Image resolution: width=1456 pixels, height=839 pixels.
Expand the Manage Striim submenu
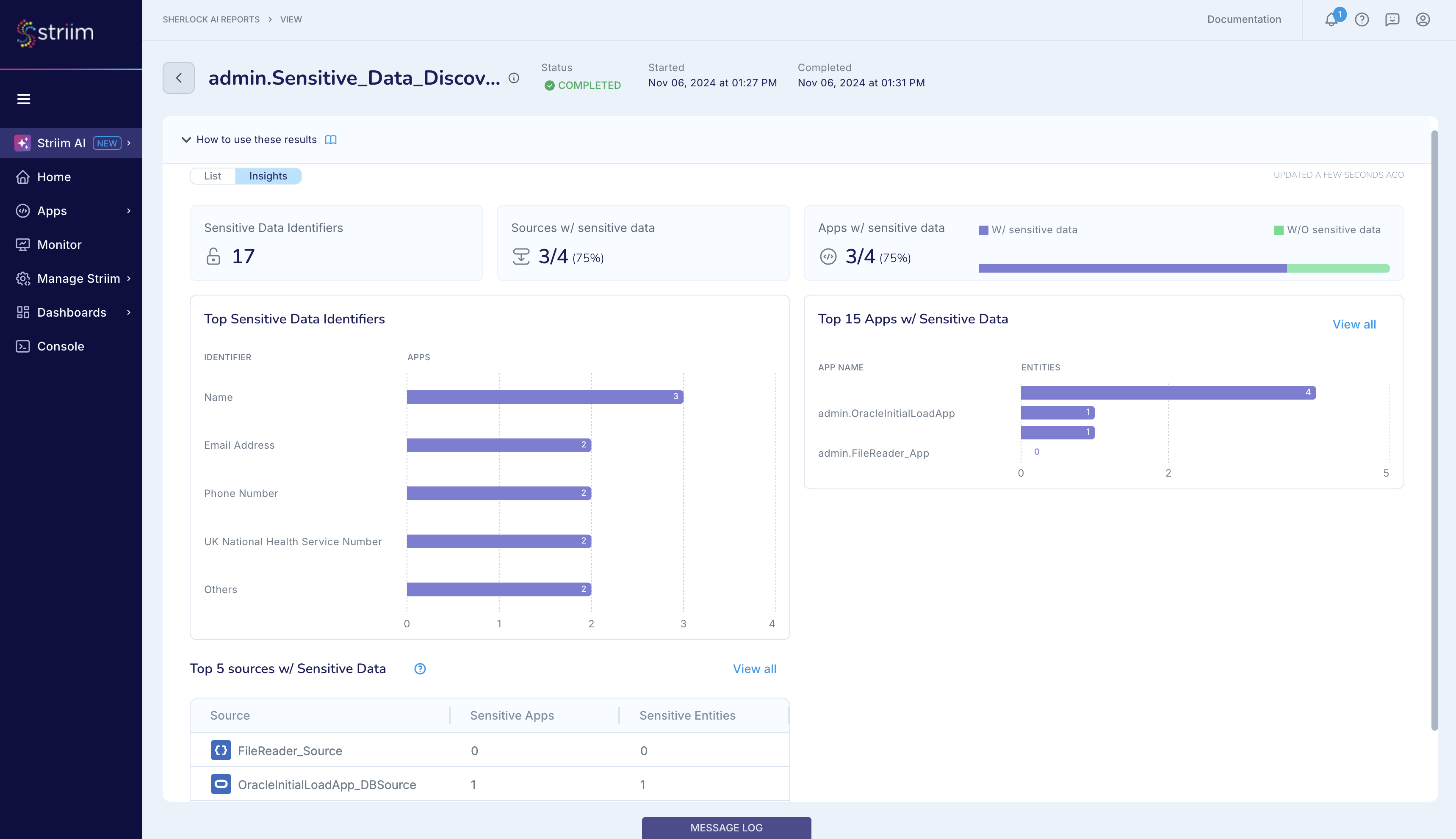coord(129,278)
